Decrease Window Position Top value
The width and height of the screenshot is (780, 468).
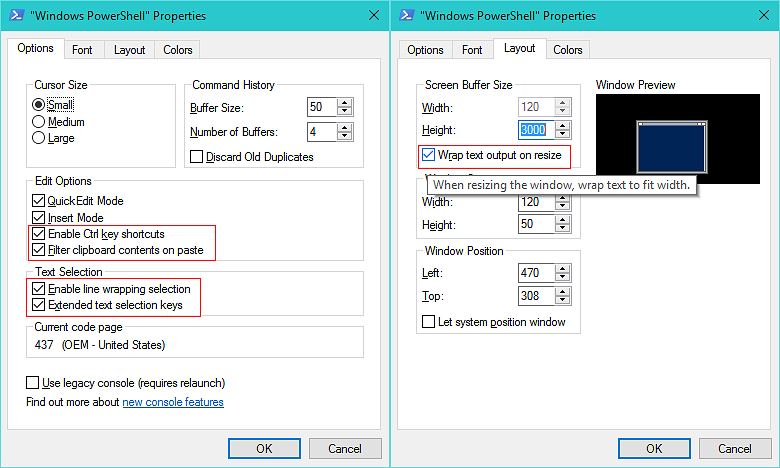coord(563,300)
